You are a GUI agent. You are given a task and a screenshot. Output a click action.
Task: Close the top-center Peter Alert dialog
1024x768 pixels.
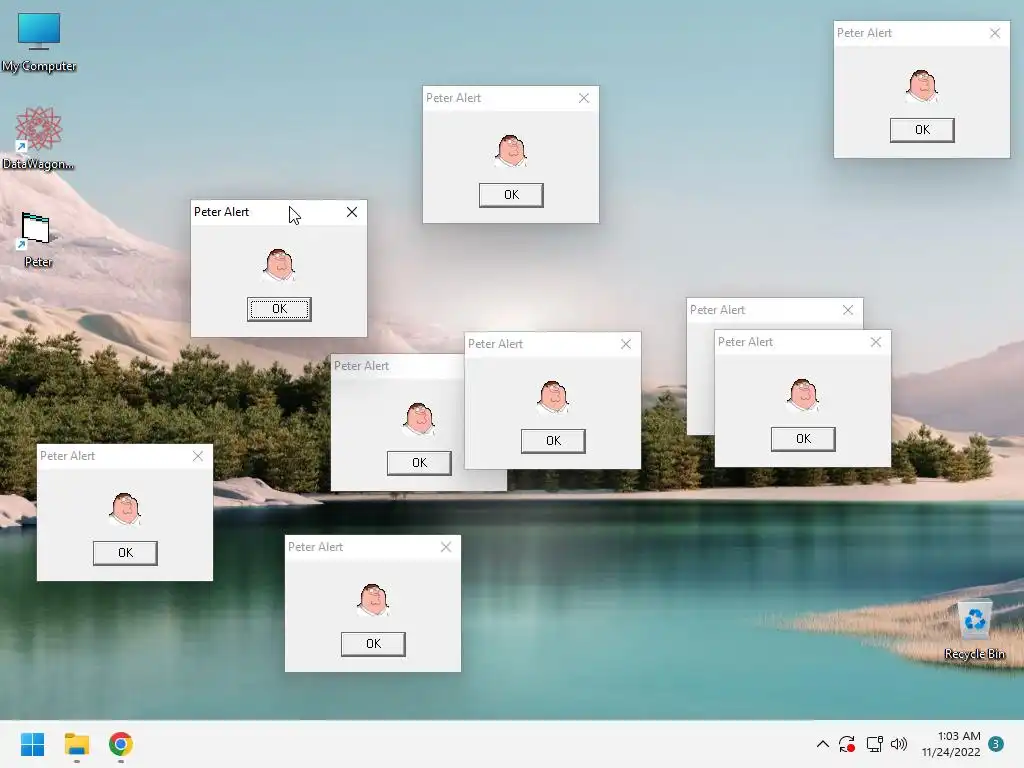pyautogui.click(x=584, y=98)
